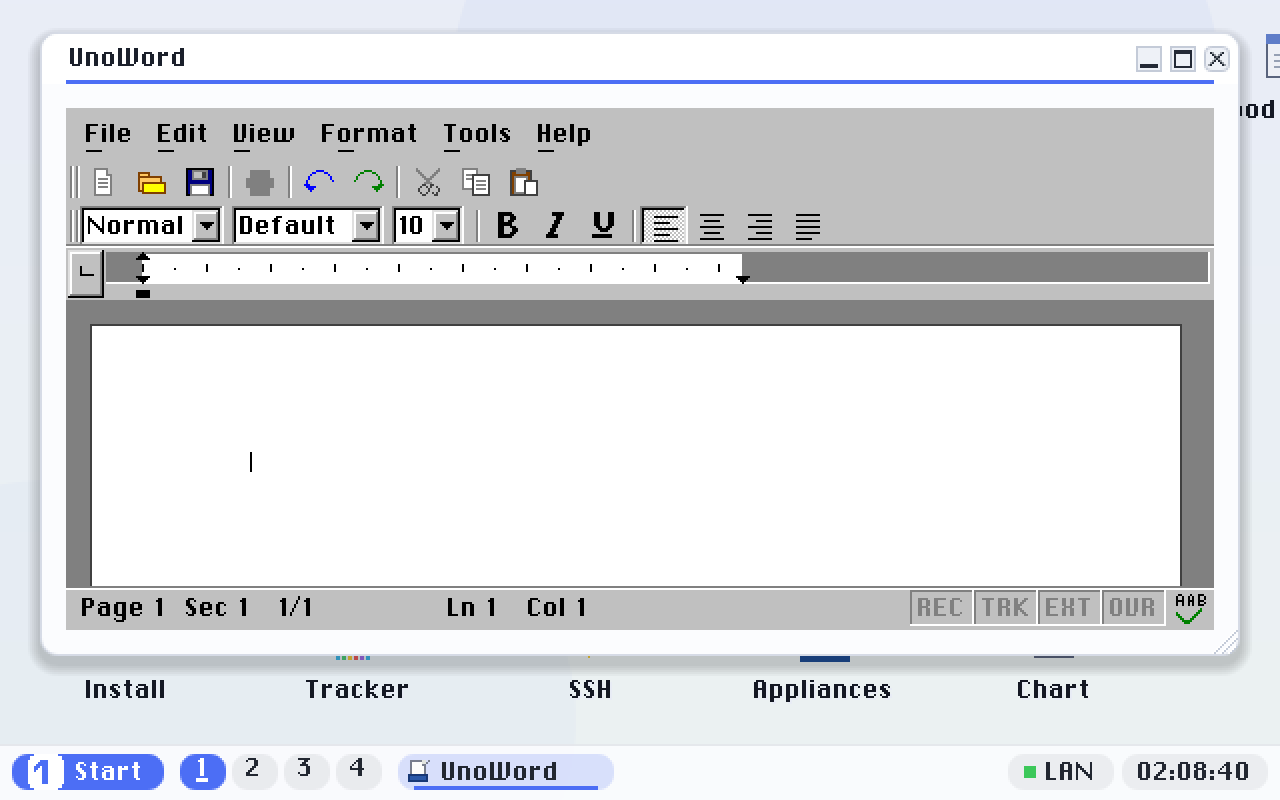Toggle REC status indicator
1280x800 pixels.
[x=940, y=608]
